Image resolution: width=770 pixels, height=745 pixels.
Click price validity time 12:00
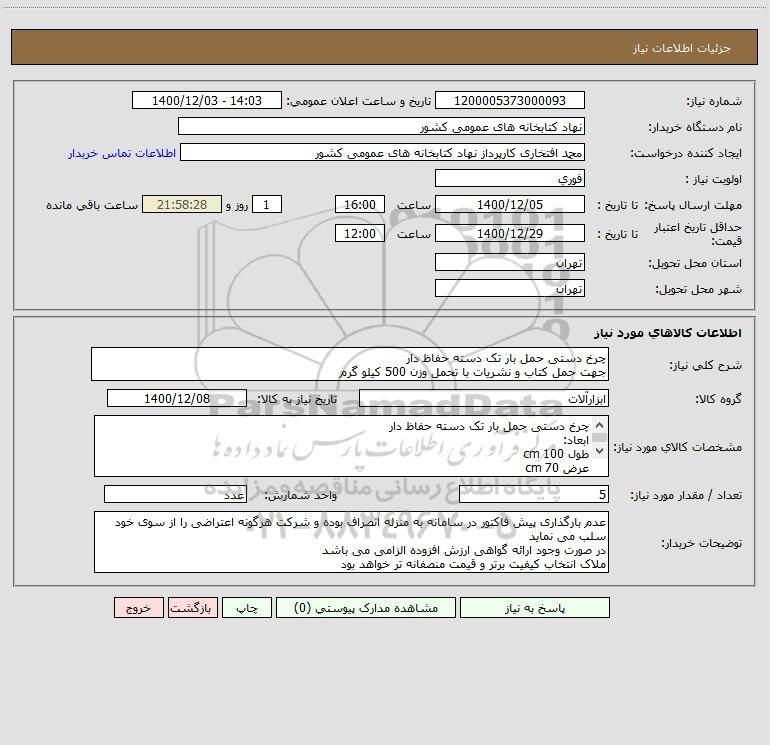pos(359,233)
